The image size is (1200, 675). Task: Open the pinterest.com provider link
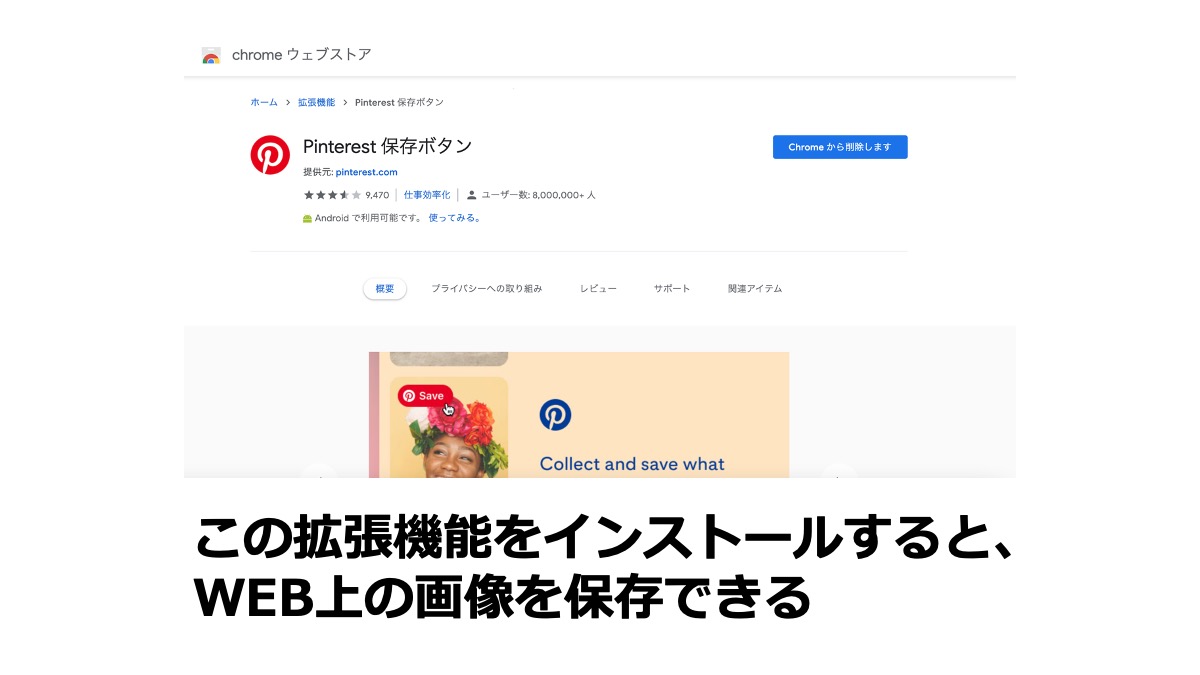(x=366, y=172)
